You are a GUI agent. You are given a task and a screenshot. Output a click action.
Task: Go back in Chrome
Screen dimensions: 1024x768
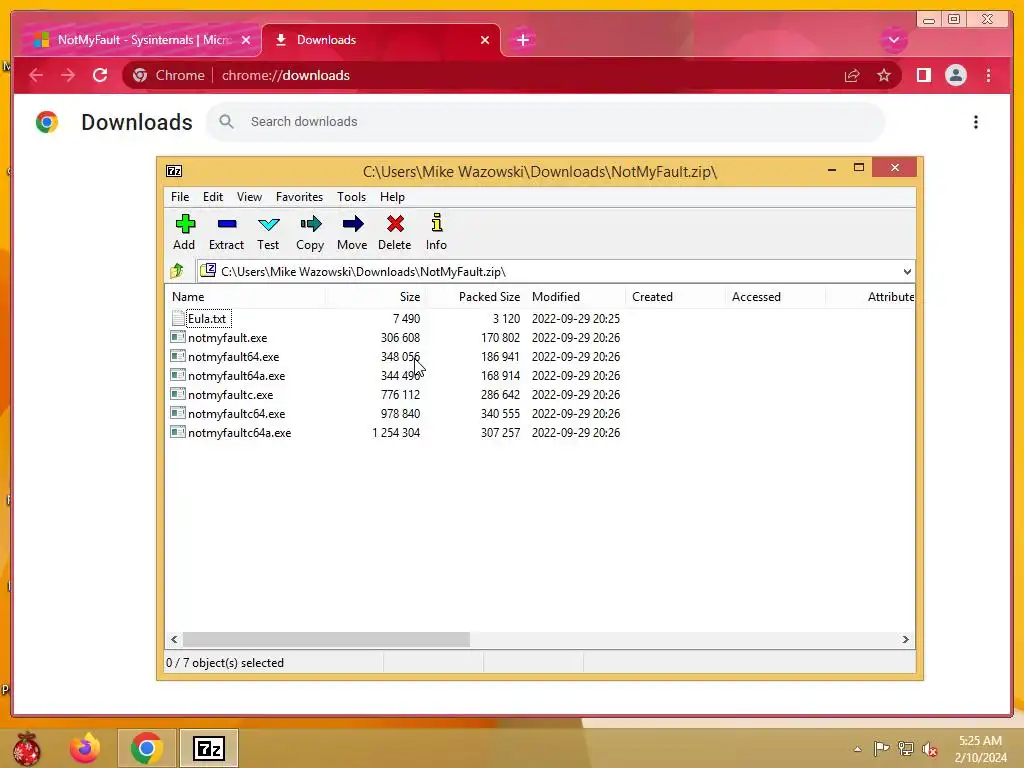pyautogui.click(x=36, y=75)
